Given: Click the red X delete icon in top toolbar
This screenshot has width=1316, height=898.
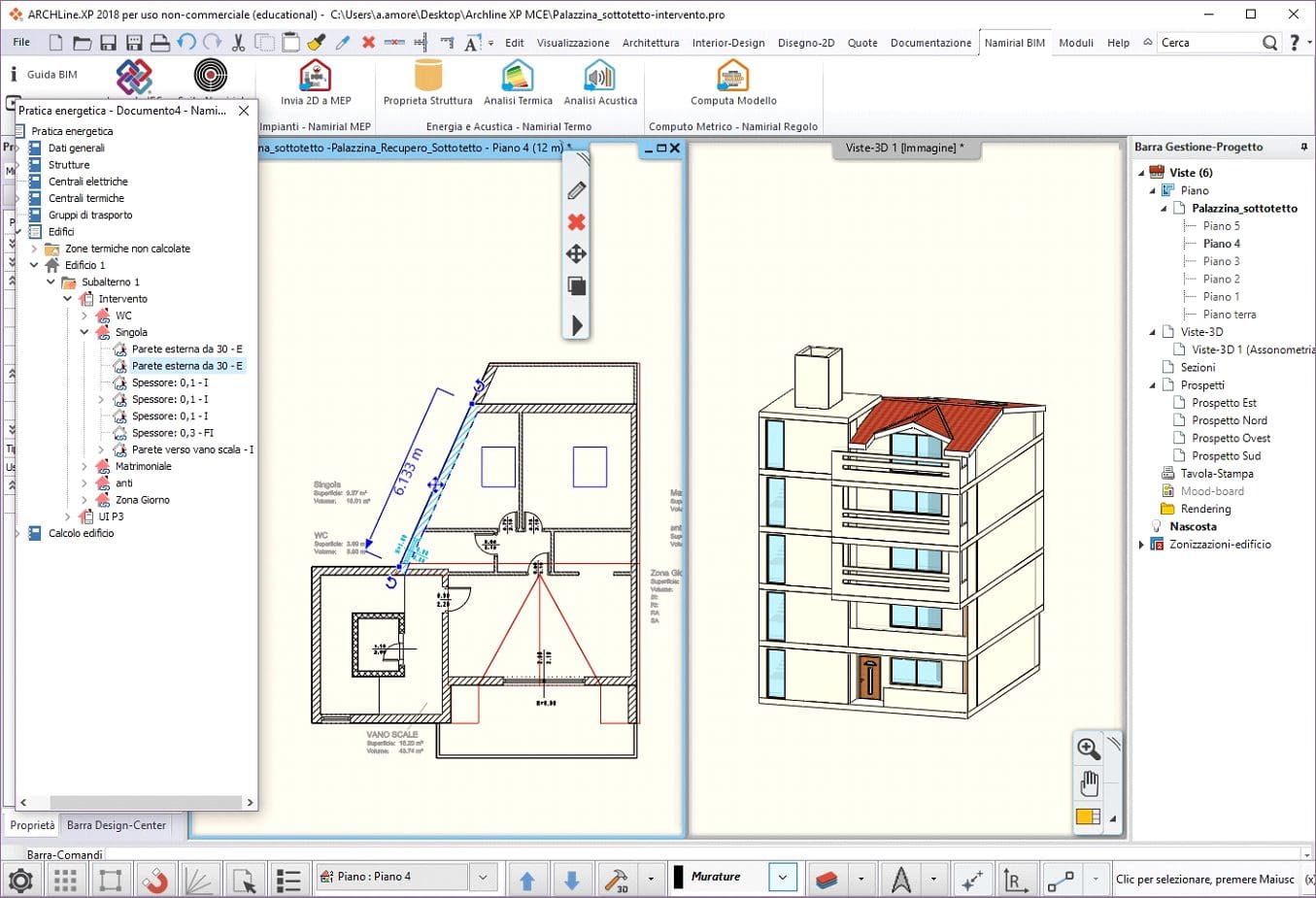Looking at the screenshot, I should tap(368, 43).
